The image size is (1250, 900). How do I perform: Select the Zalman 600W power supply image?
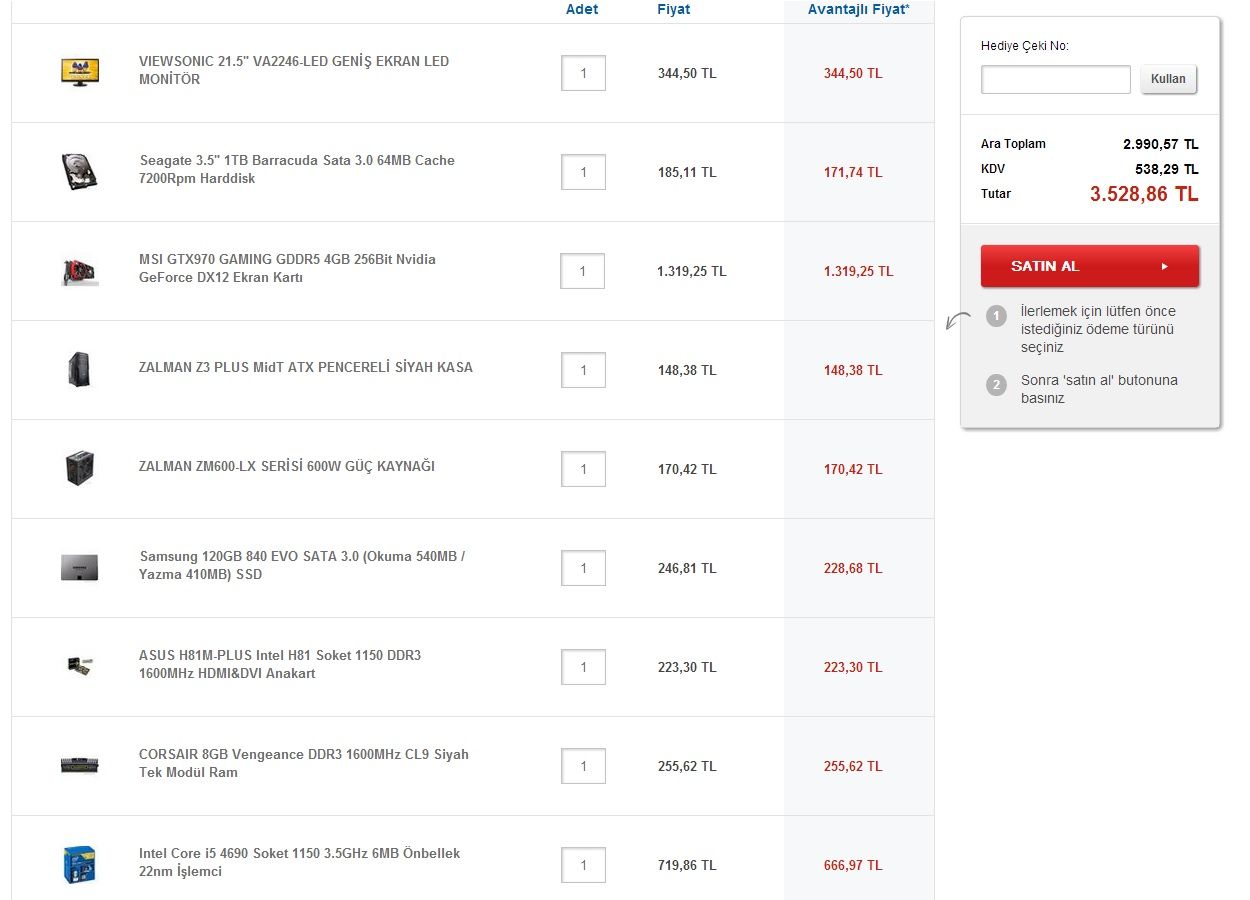tap(79, 469)
